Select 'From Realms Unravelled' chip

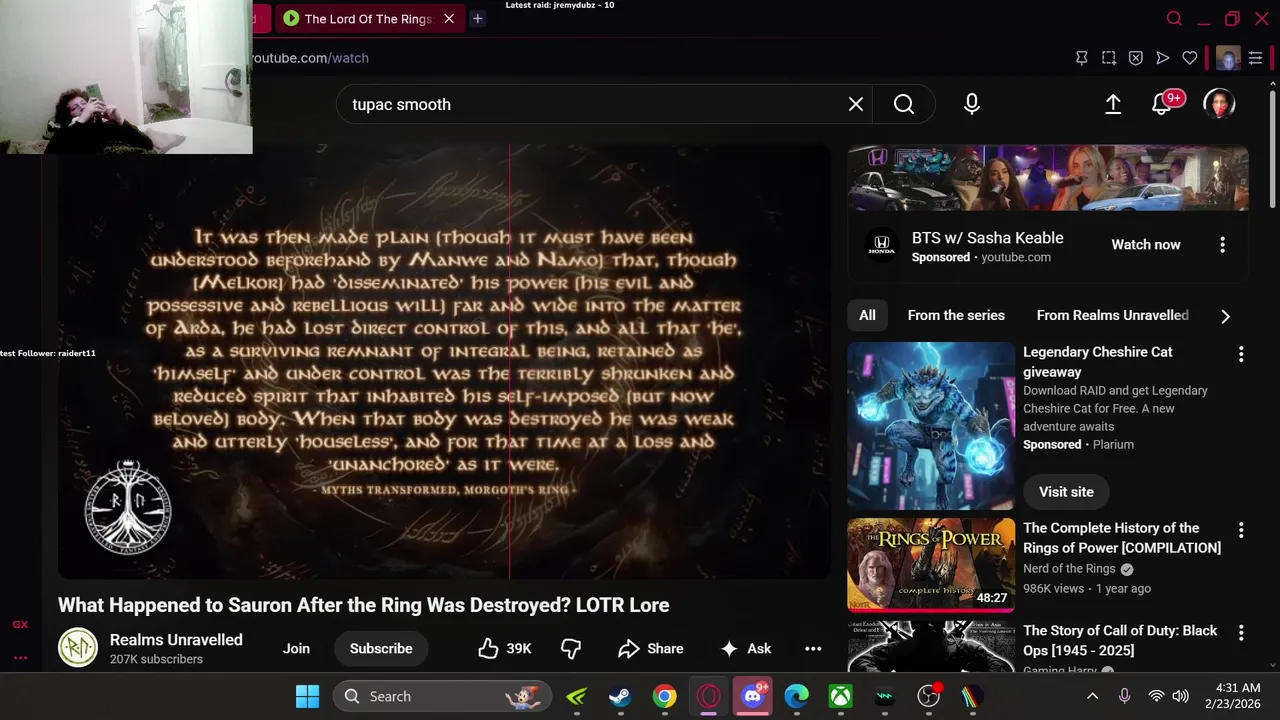pos(1113,315)
